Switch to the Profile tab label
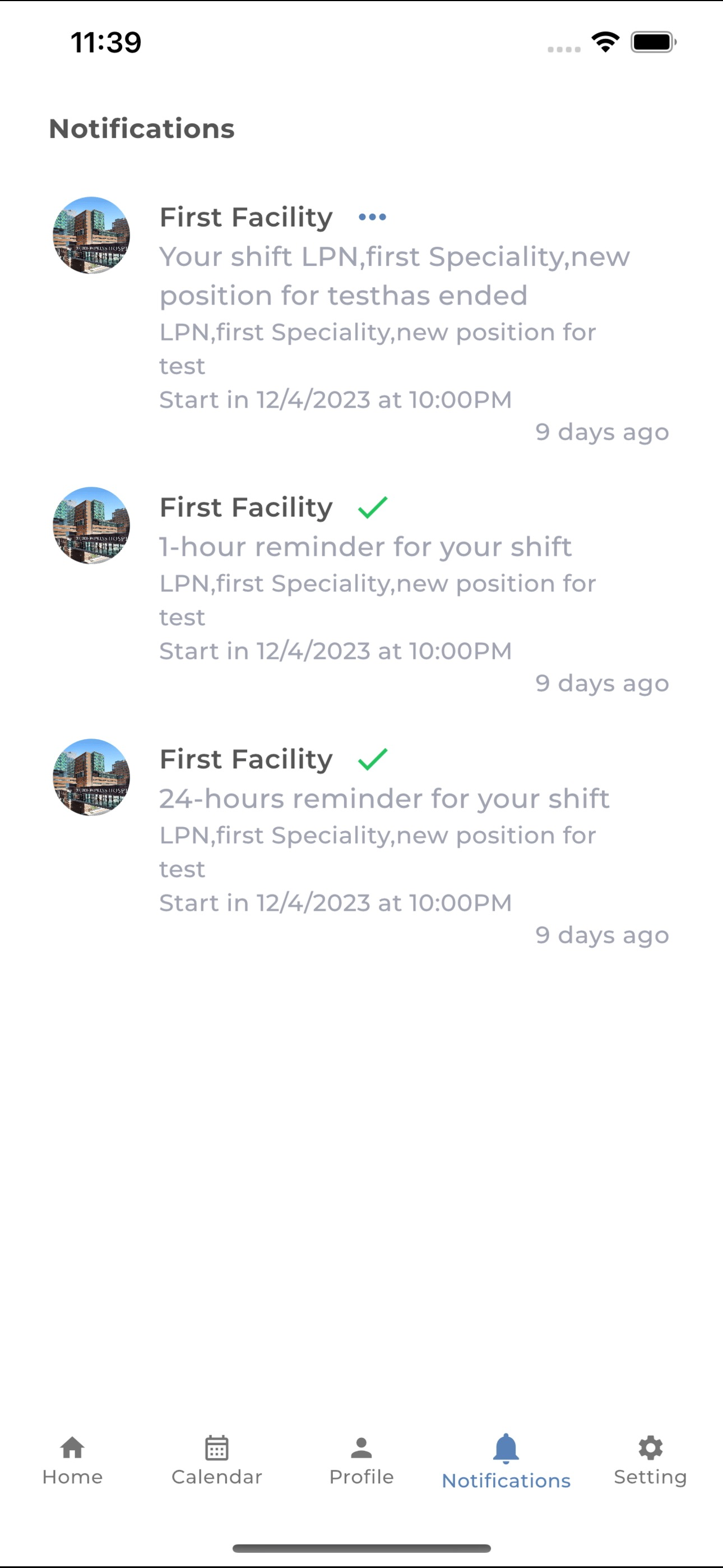Viewport: 723px width, 1568px height. tap(361, 1477)
